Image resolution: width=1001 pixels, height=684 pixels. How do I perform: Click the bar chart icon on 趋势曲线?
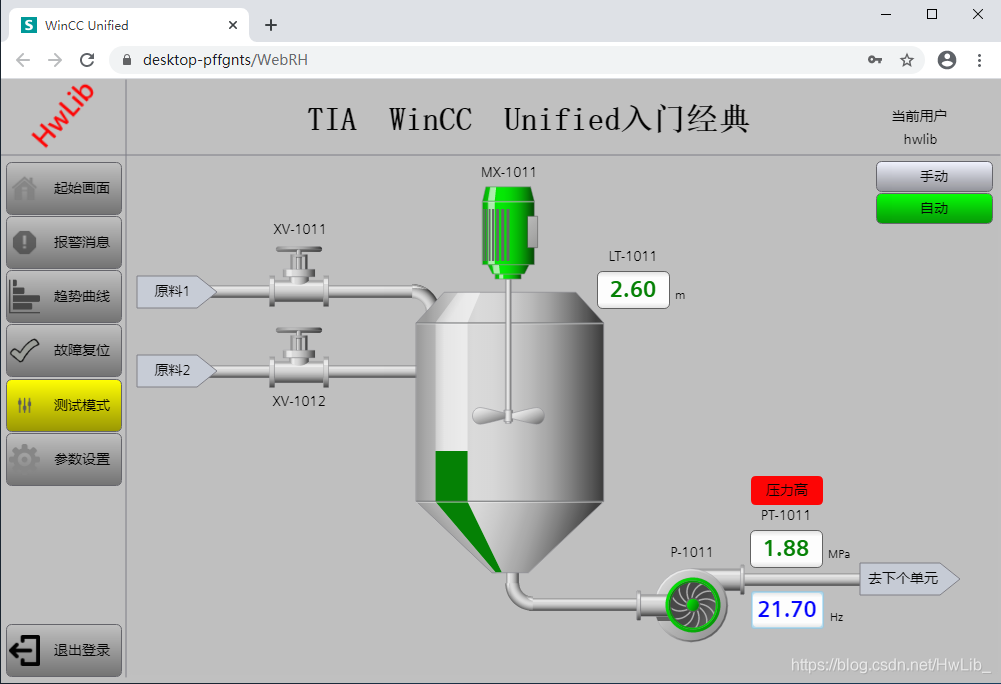click(24, 296)
